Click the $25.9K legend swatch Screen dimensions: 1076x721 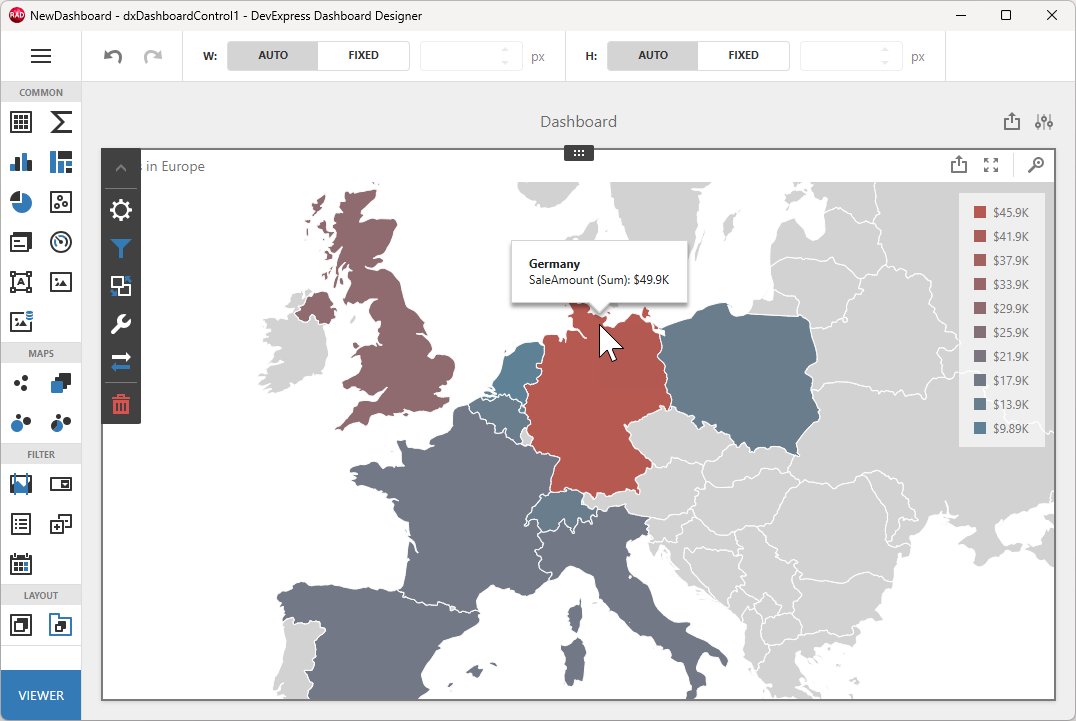pos(980,333)
